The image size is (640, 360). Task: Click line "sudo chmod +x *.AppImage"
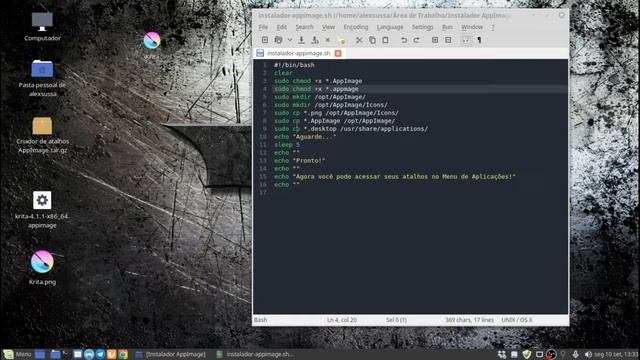[x=318, y=81]
